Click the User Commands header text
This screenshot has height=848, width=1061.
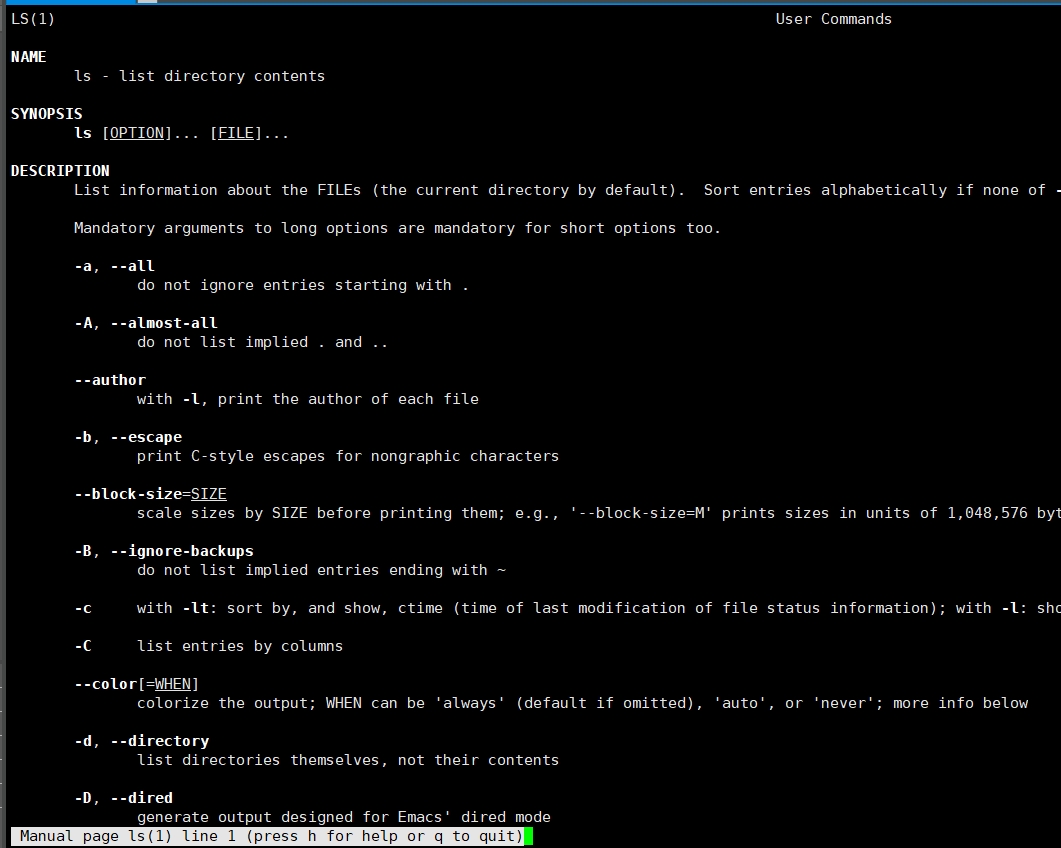[833, 19]
